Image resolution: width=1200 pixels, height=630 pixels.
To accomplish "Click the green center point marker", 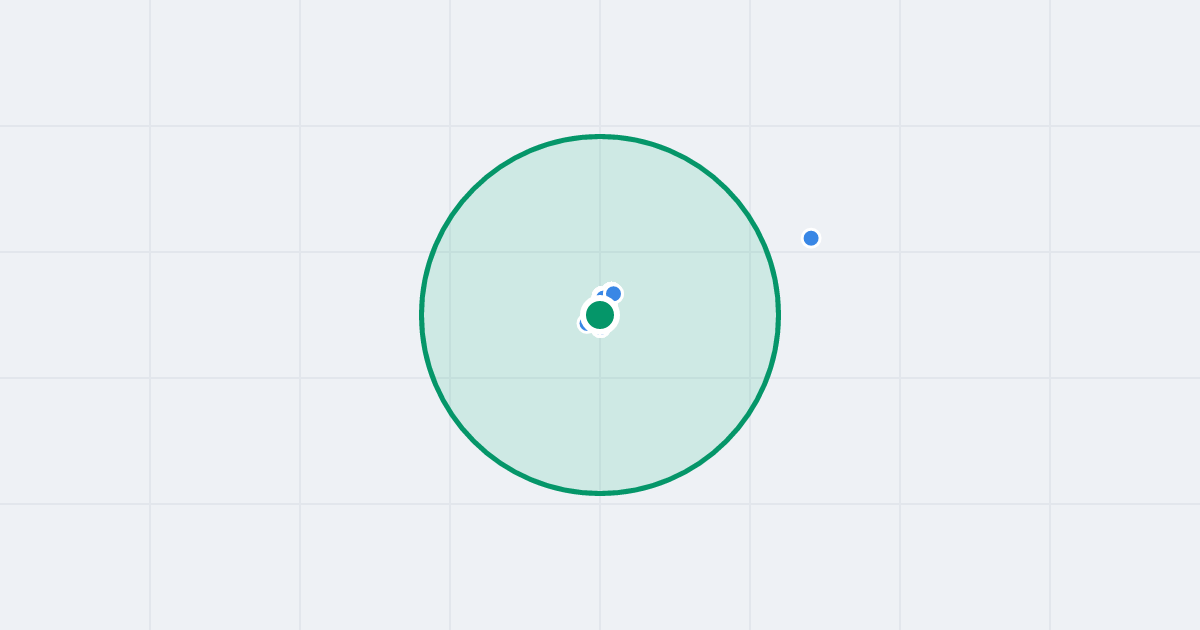I will pos(600,315).
